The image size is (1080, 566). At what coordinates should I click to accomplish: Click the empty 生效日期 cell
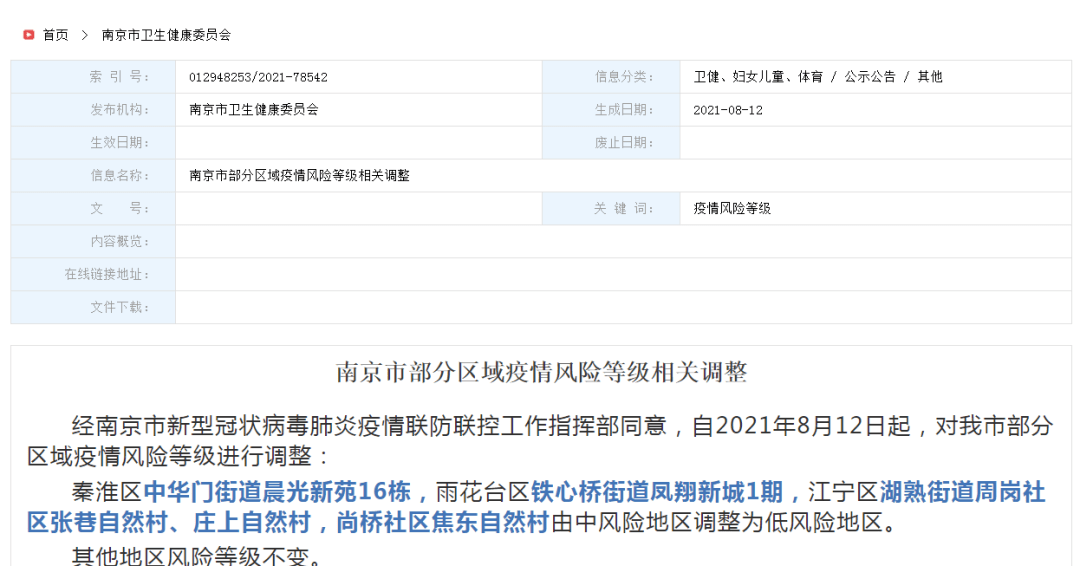(358, 143)
